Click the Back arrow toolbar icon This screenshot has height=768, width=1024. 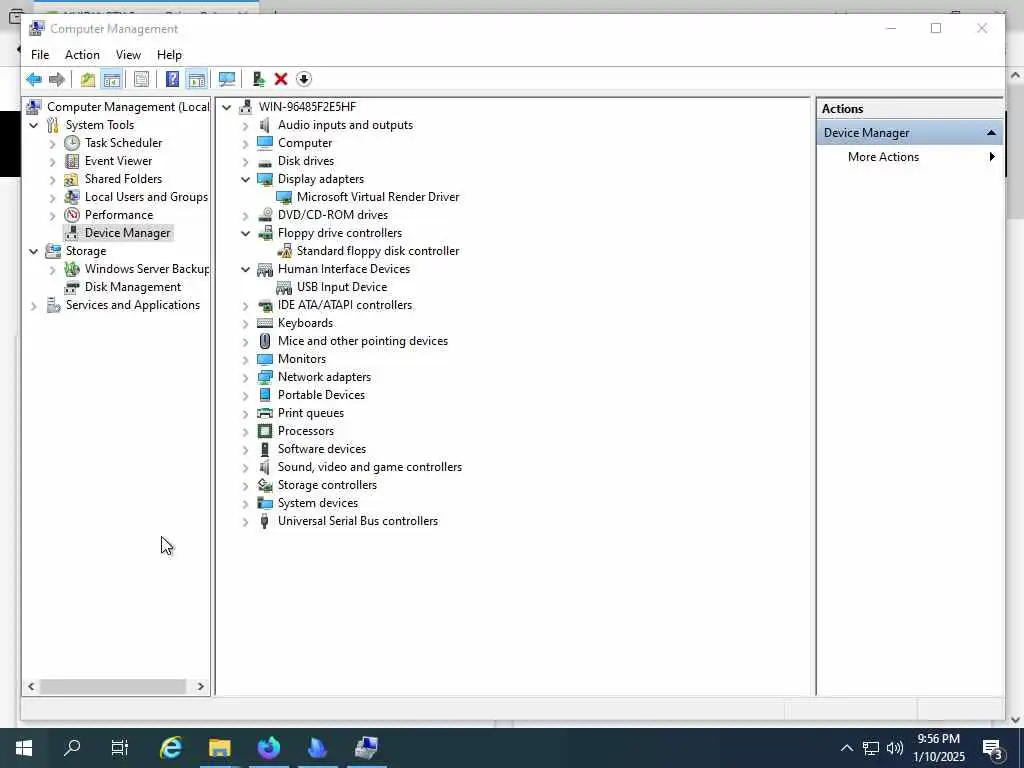(x=33, y=80)
